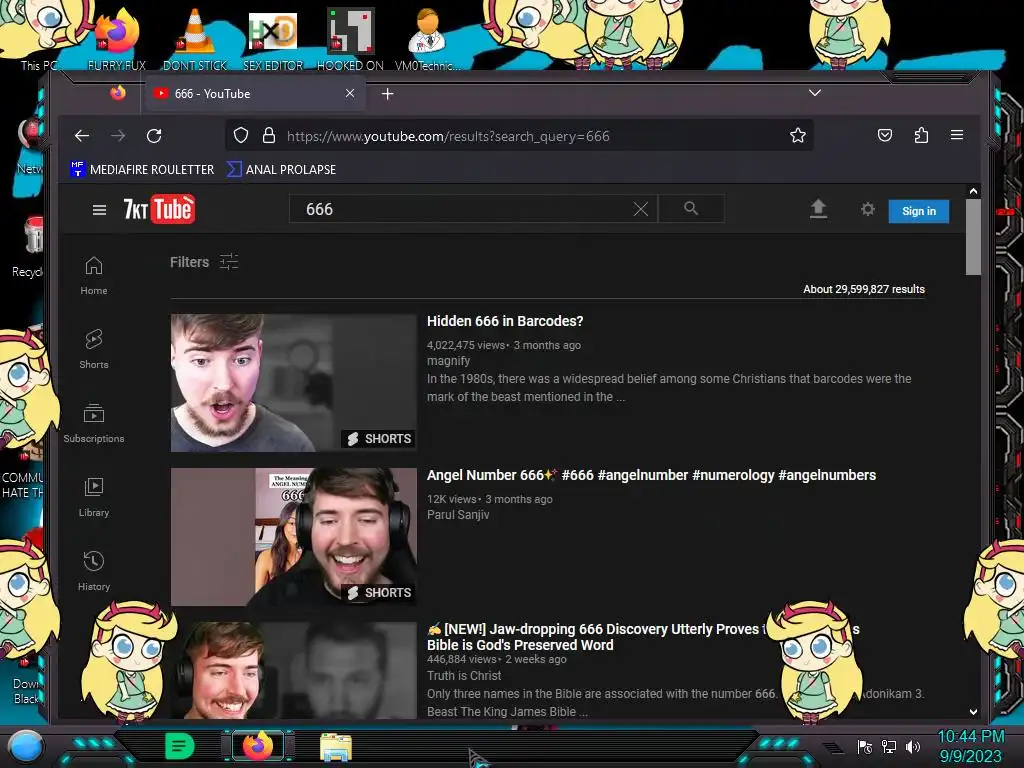Bookmark this page with the star
The image size is (1024, 768).
tap(797, 135)
